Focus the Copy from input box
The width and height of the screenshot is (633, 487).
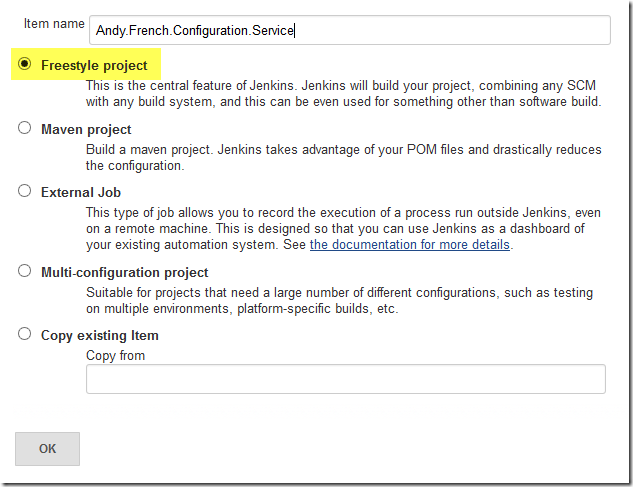coord(346,379)
